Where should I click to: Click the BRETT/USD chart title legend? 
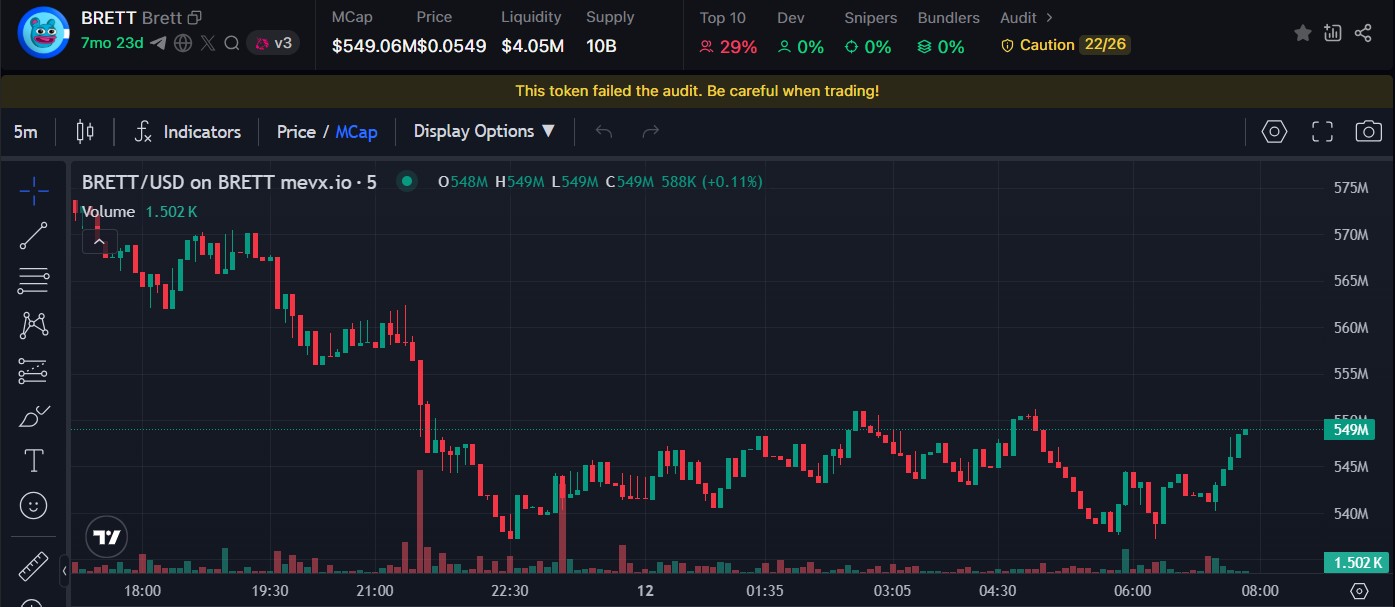229,182
